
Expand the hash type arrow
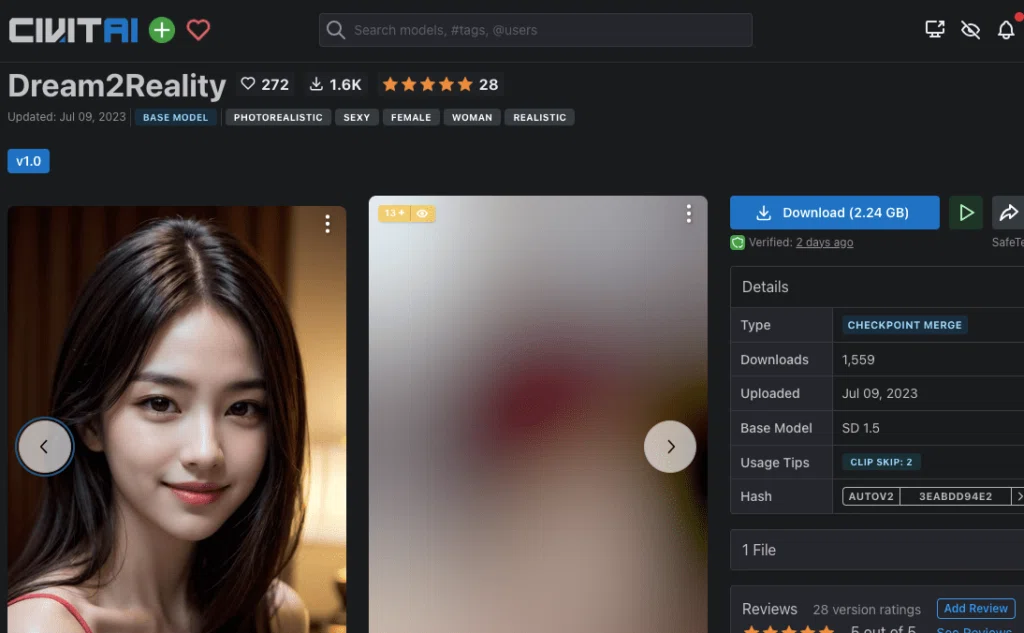1018,496
